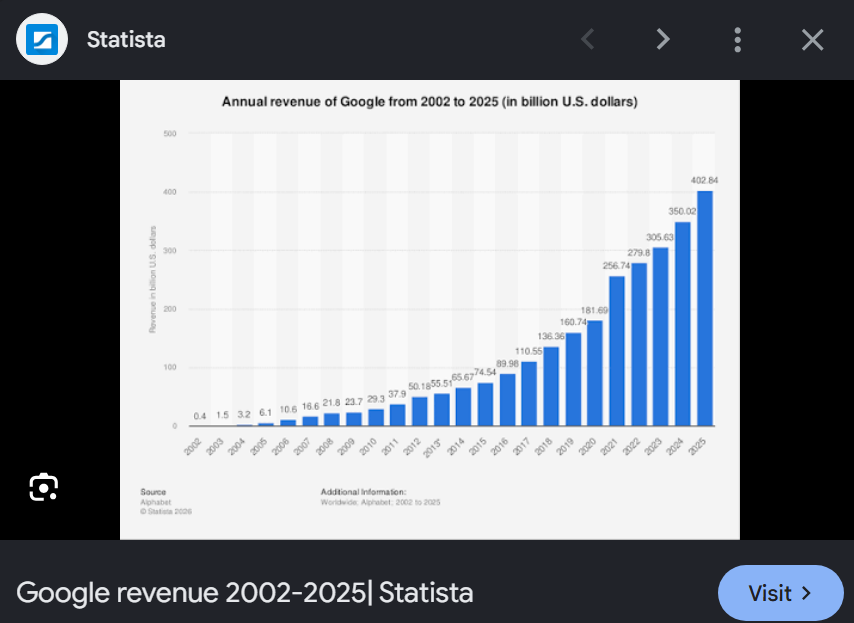Click the 16.6 value label
The width and height of the screenshot is (854, 623).
coord(310,406)
